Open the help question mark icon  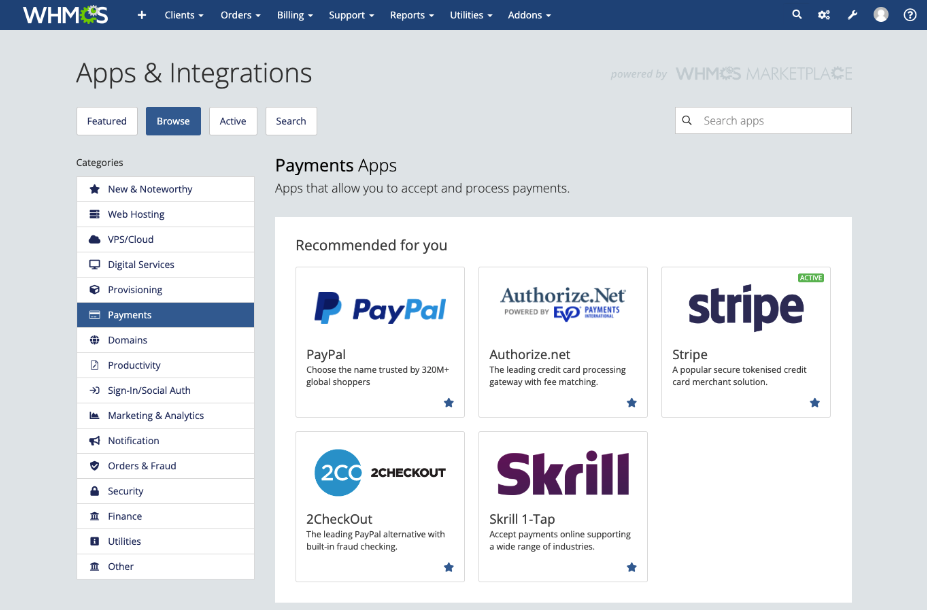pyautogui.click(x=910, y=15)
